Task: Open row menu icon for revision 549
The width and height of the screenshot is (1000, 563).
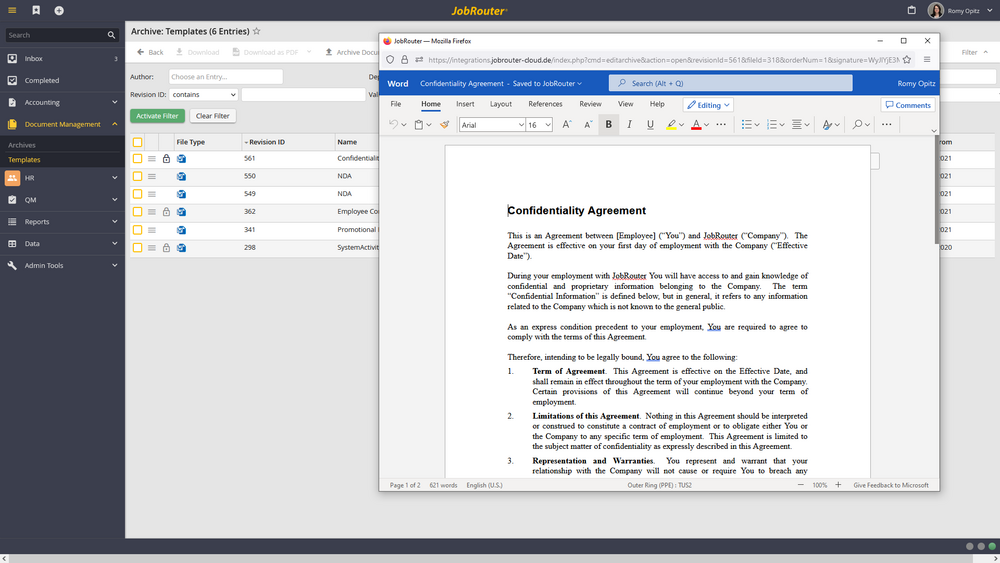Action: (152, 194)
